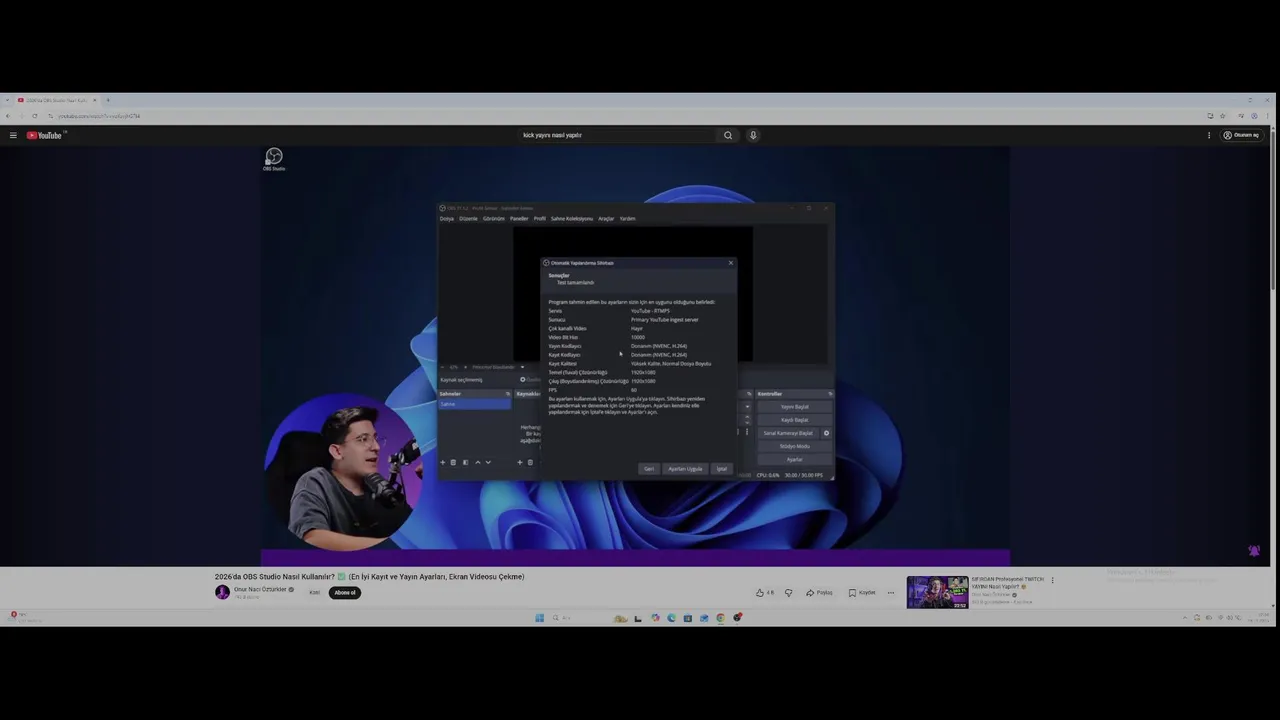Open Onur Naci Öztürkler channel link

(x=260, y=589)
